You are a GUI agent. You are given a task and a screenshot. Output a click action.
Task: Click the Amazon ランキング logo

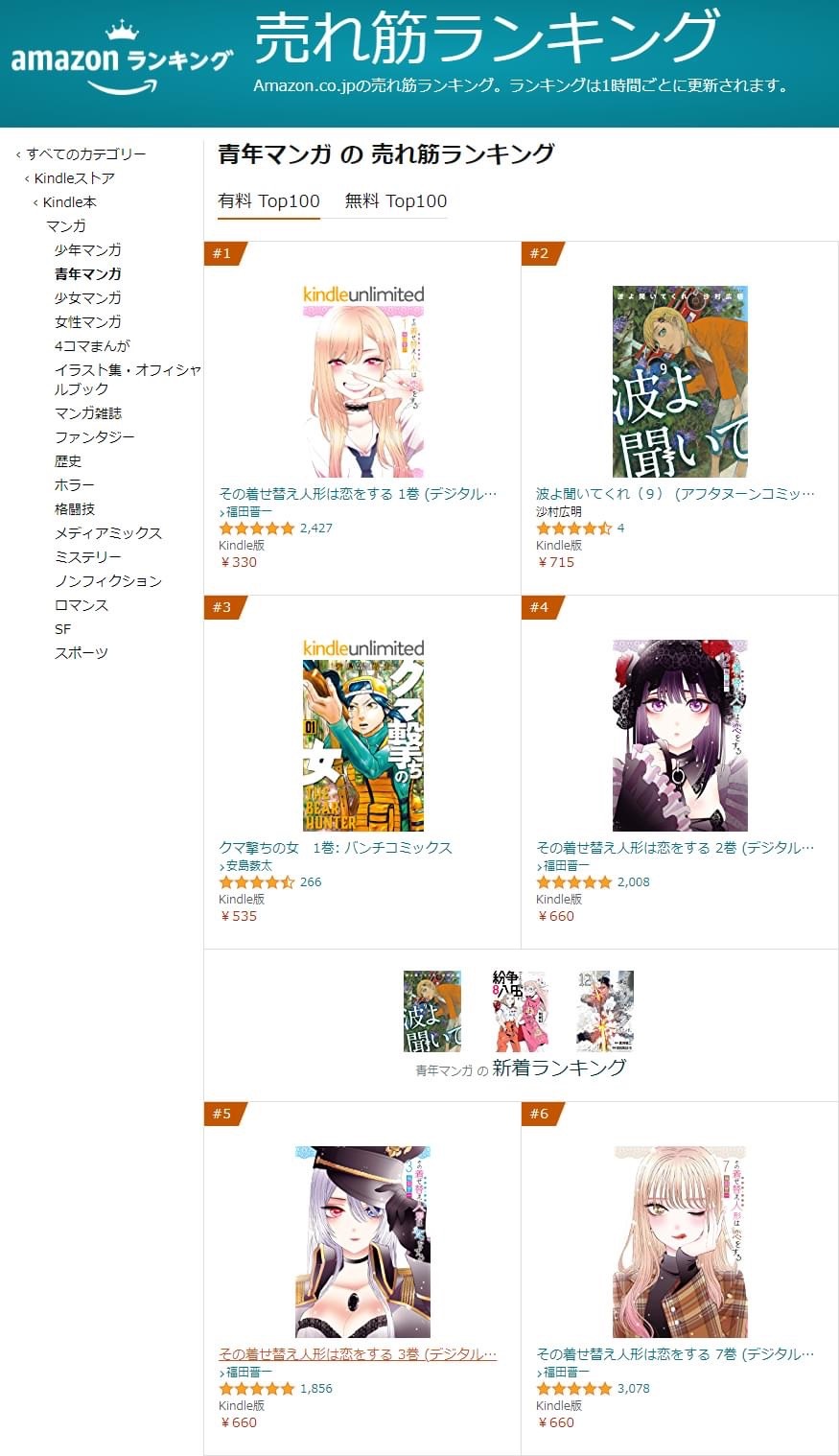[122, 59]
